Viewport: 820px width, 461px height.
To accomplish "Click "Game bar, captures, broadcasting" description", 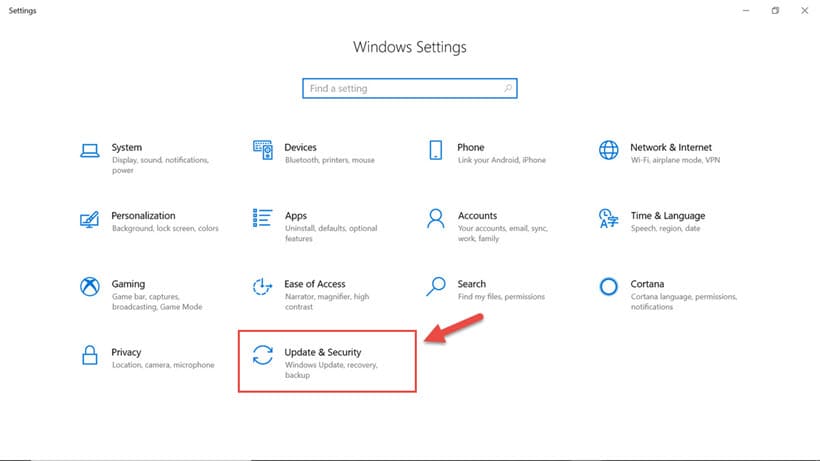I will (x=157, y=302).
